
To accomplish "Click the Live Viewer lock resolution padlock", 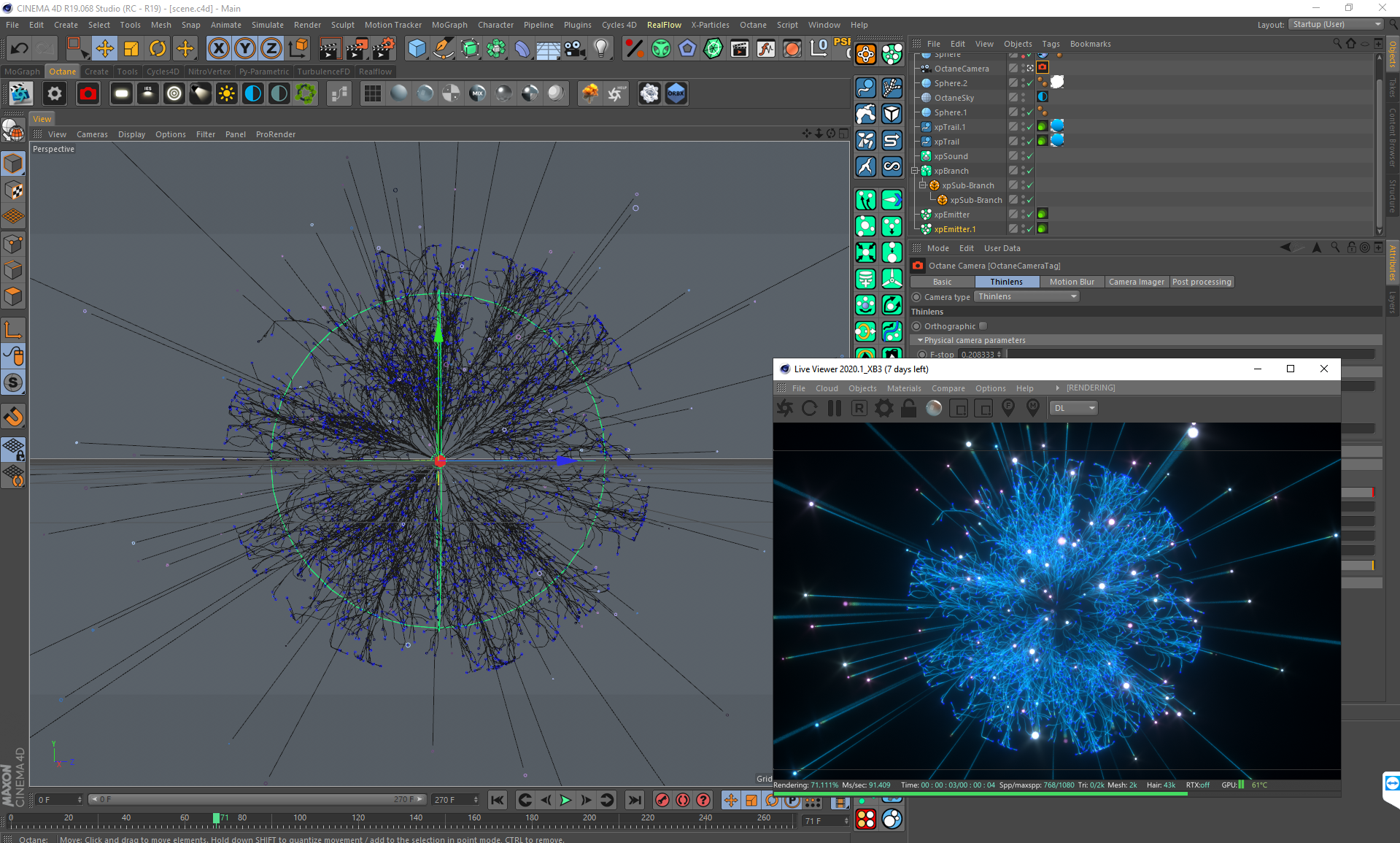I will (908, 409).
